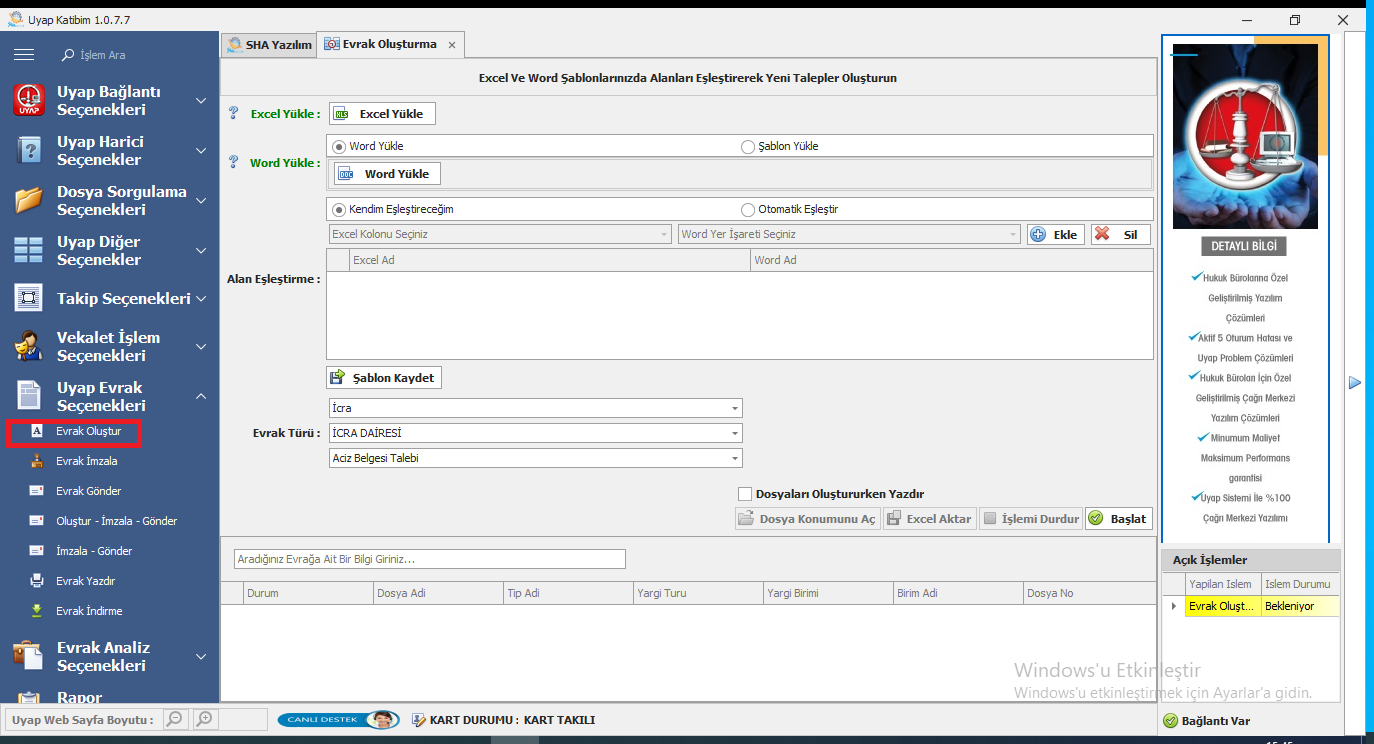Click the Uyap Diğer Seçenekler grid icon
1374x744 pixels.
(x=29, y=250)
